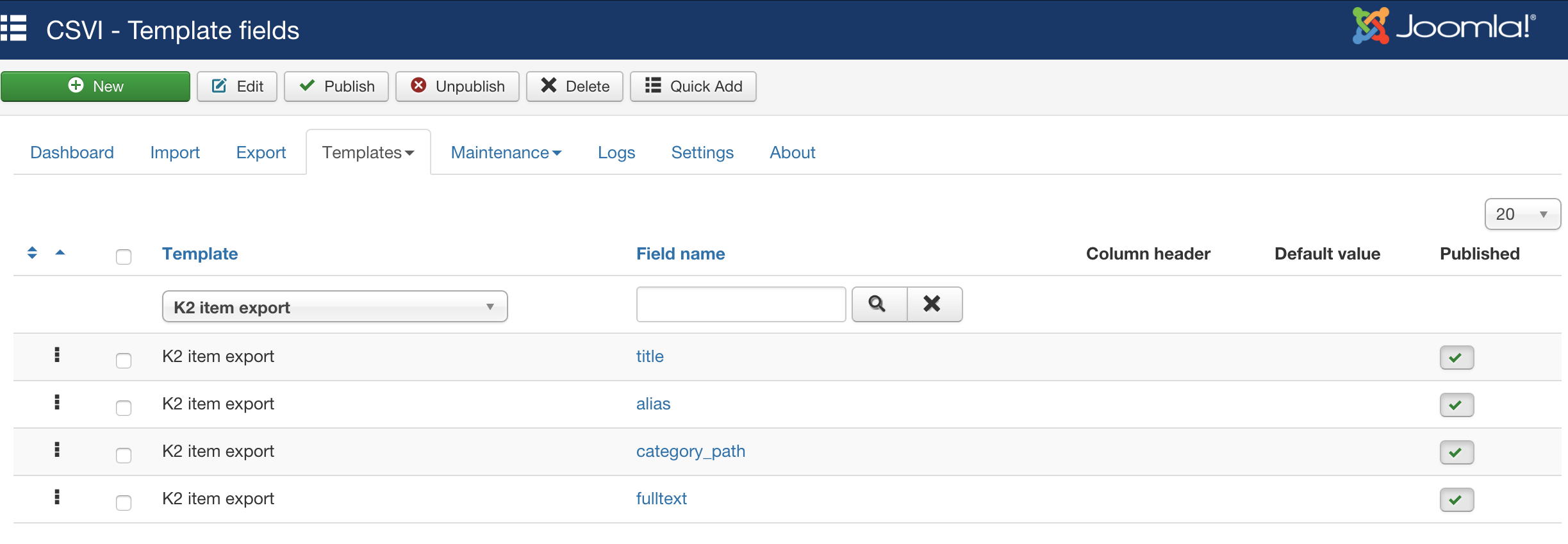
Task: Click the CSVI - Template fields title
Action: 172,30
